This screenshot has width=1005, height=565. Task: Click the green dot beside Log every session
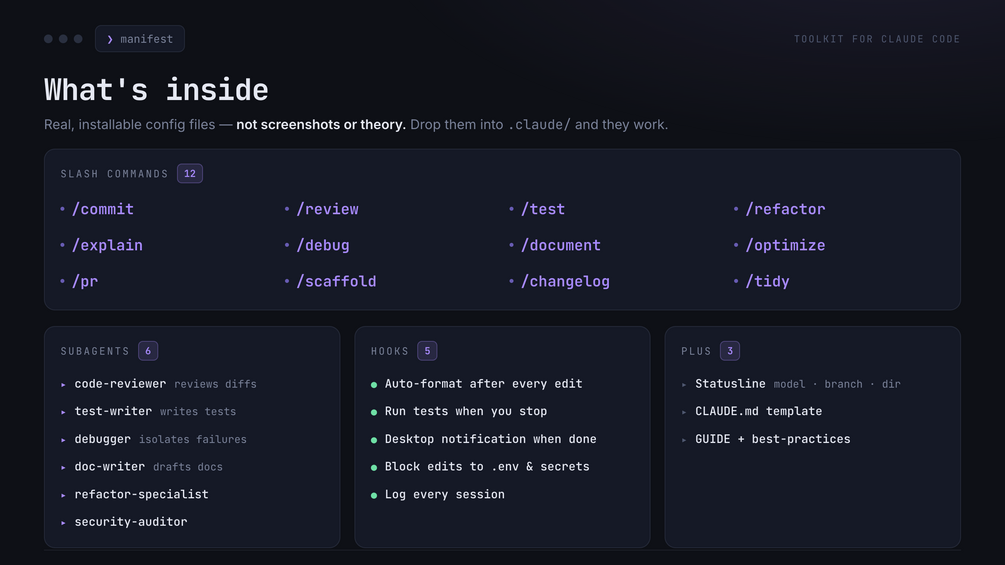click(374, 495)
